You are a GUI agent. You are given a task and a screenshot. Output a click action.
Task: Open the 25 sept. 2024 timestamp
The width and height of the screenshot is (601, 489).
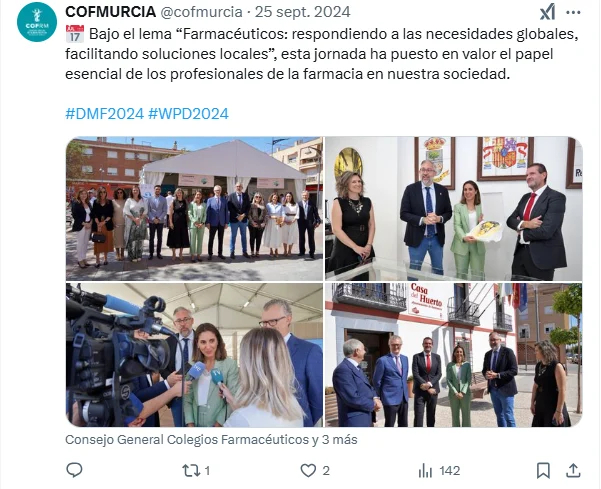[302, 12]
